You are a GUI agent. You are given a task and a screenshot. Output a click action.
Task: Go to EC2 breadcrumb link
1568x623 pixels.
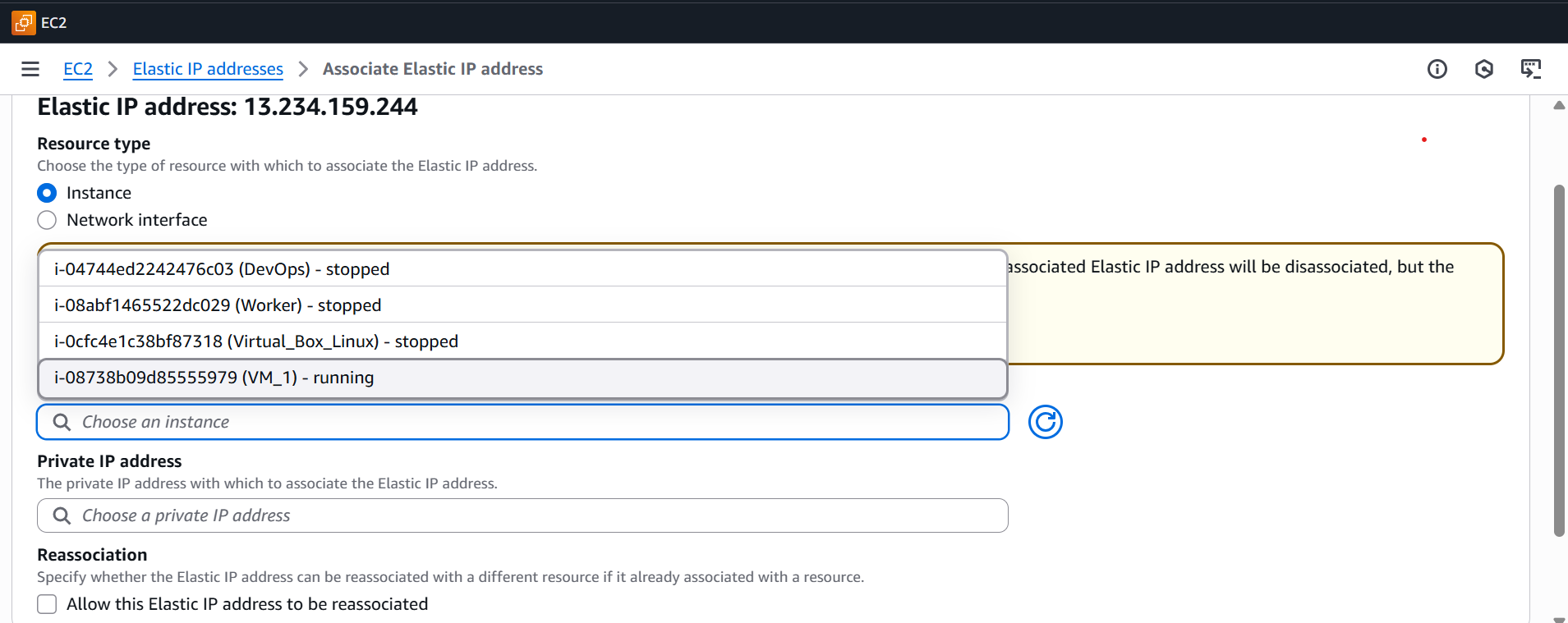click(x=78, y=69)
